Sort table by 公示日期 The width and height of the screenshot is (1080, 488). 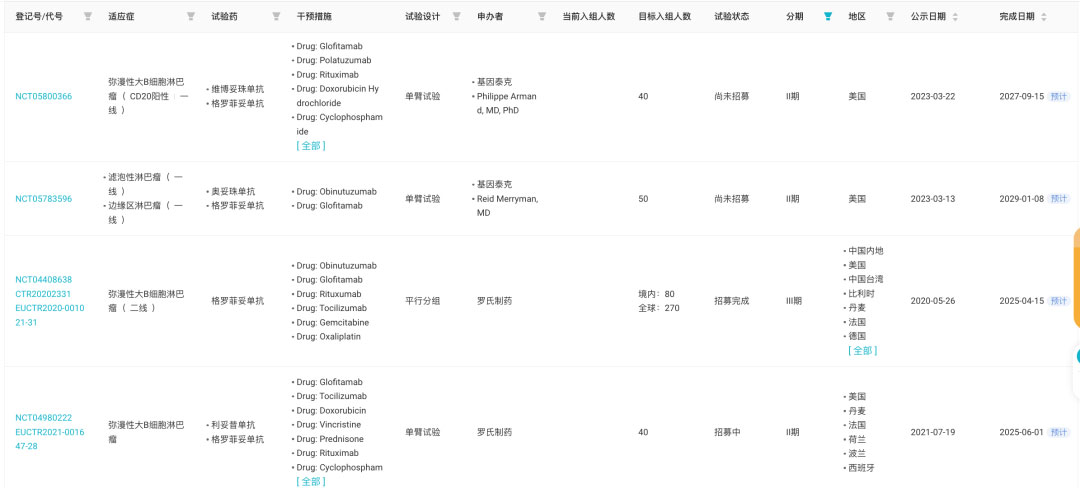(x=954, y=17)
